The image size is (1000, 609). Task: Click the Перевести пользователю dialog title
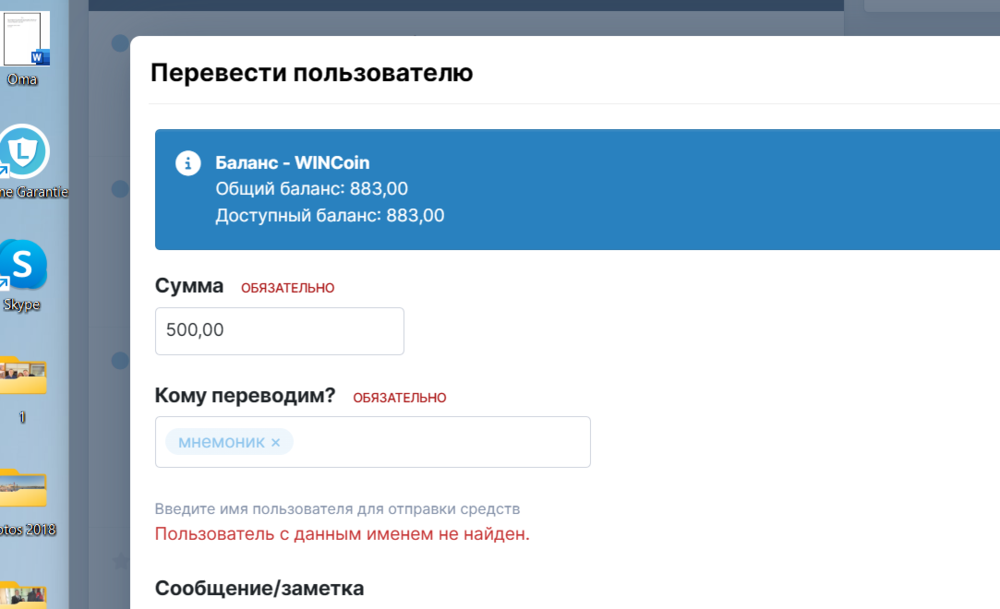311,73
